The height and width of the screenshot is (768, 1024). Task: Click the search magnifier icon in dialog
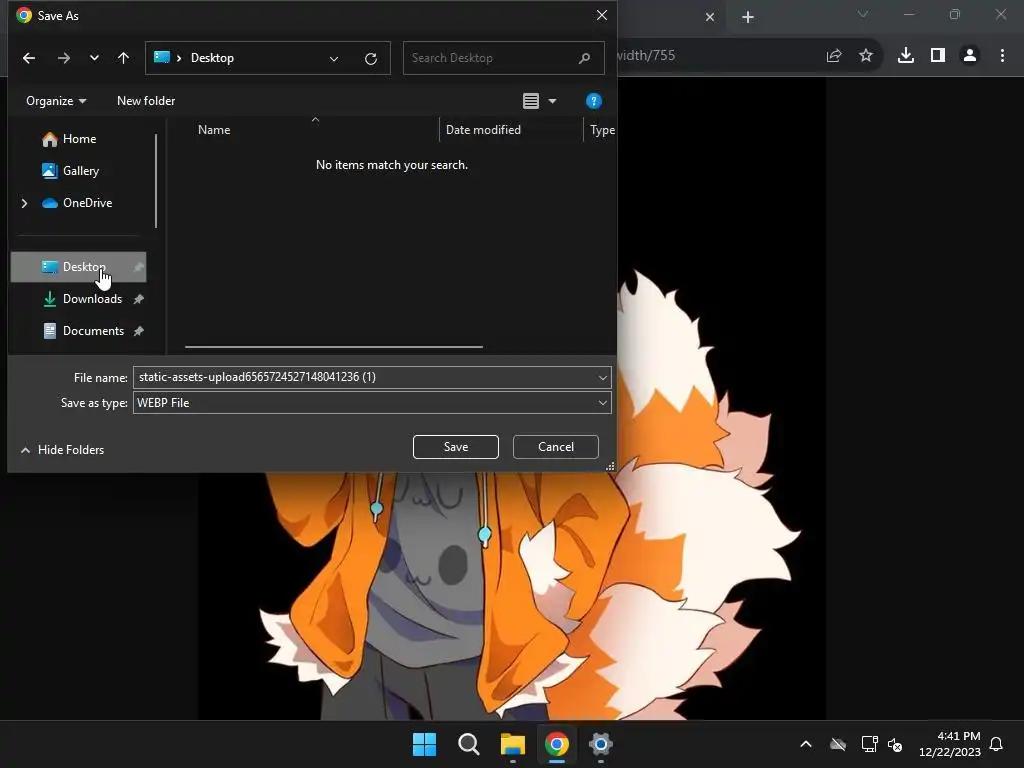[x=584, y=58]
